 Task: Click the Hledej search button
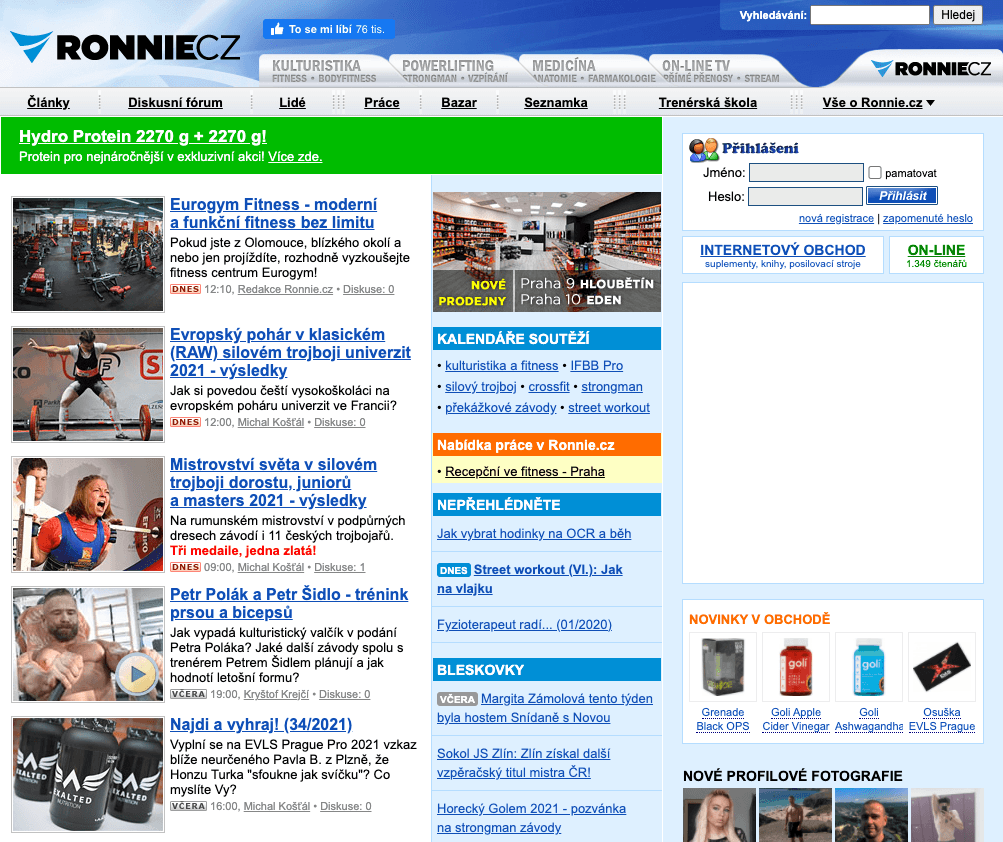pyautogui.click(x=958, y=15)
